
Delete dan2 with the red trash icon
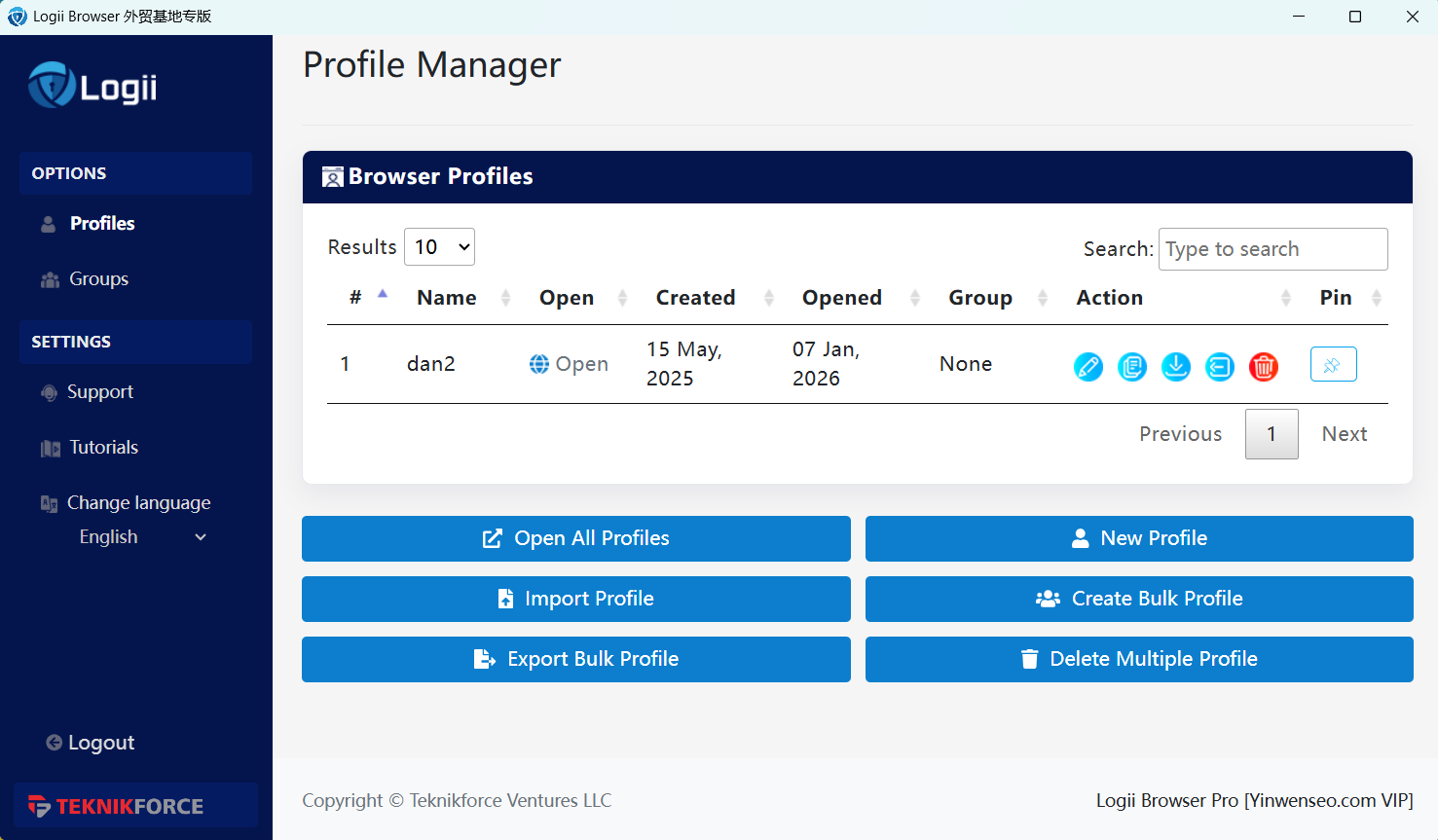[x=1263, y=367]
